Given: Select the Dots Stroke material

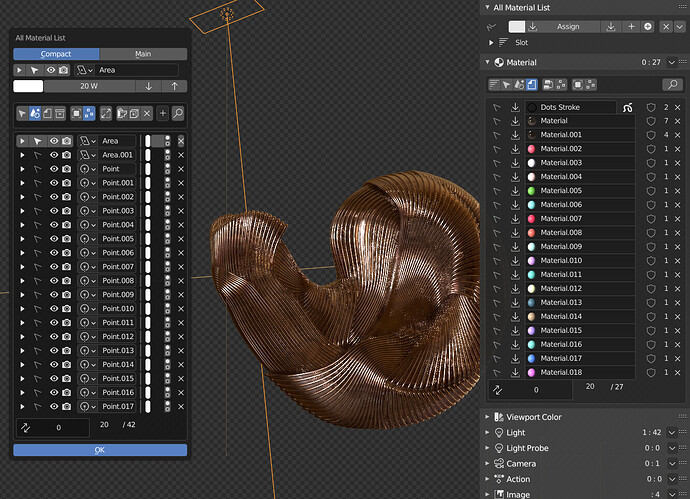Looking at the screenshot, I should coord(571,107).
